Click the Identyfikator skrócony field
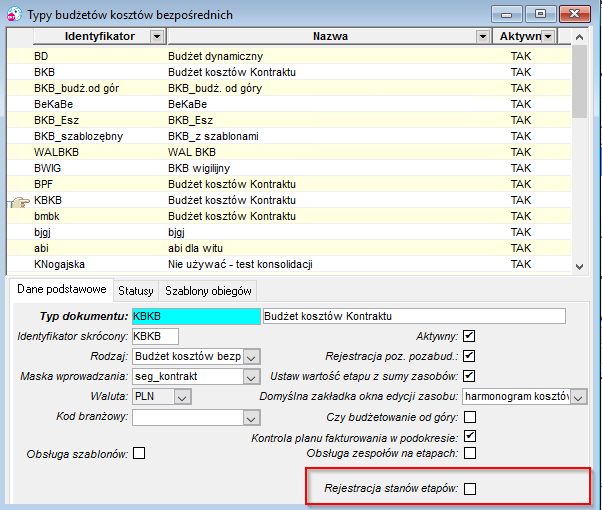Viewport: 602px width, 510px height. (155, 336)
